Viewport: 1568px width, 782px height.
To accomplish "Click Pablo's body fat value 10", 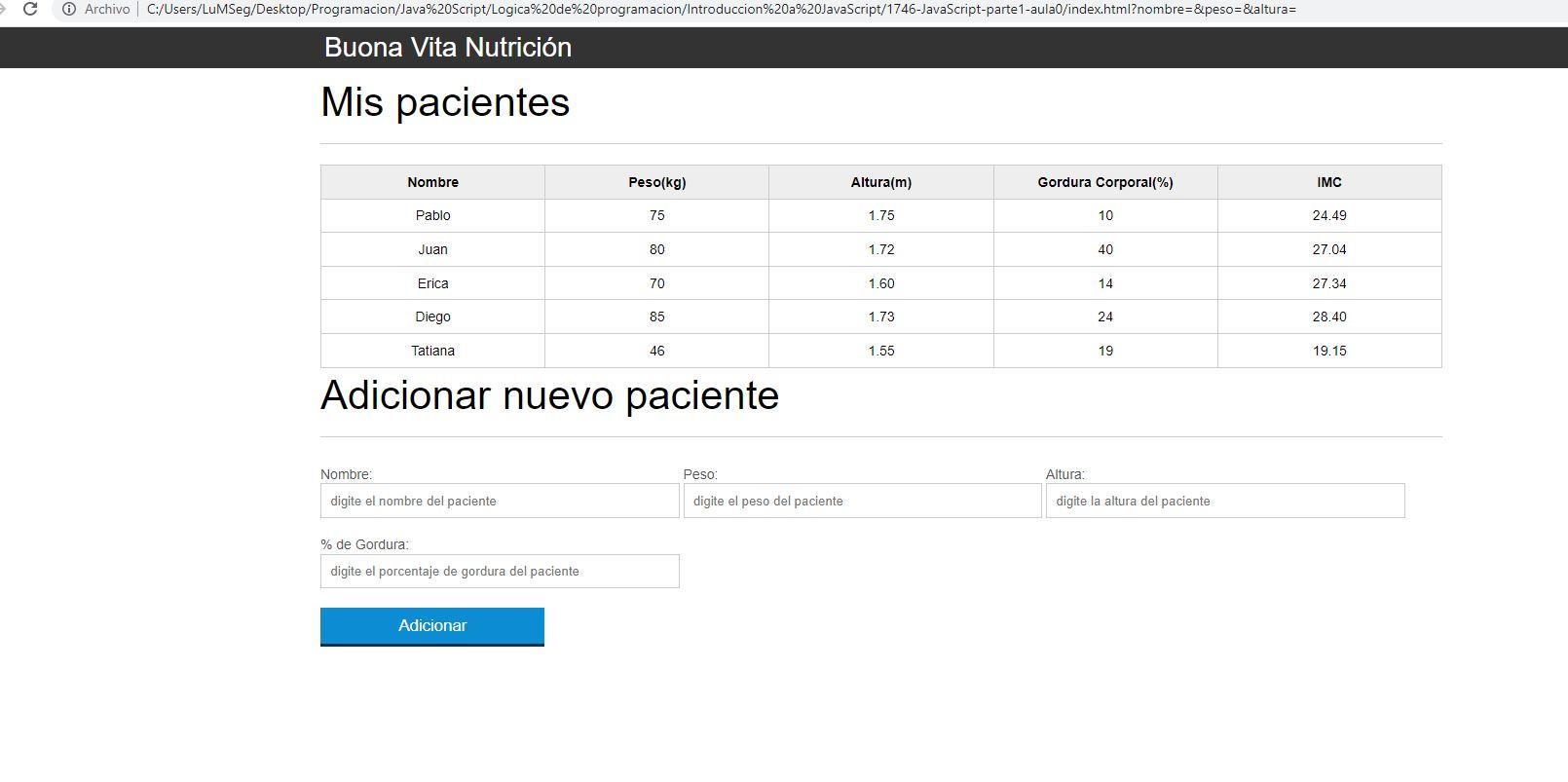I will (1105, 215).
